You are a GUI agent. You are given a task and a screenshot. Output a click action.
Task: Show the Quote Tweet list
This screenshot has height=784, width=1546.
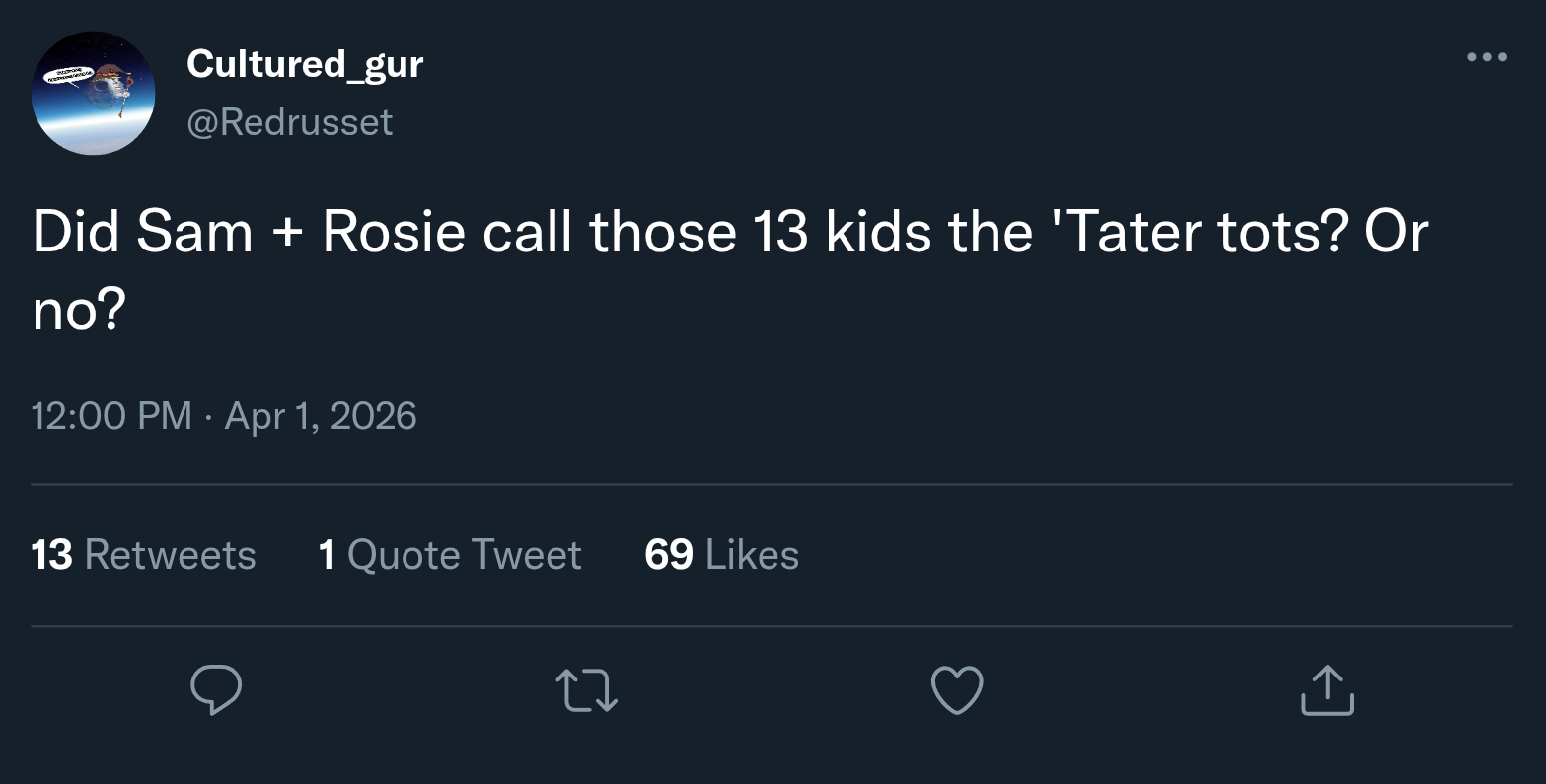coord(465,555)
